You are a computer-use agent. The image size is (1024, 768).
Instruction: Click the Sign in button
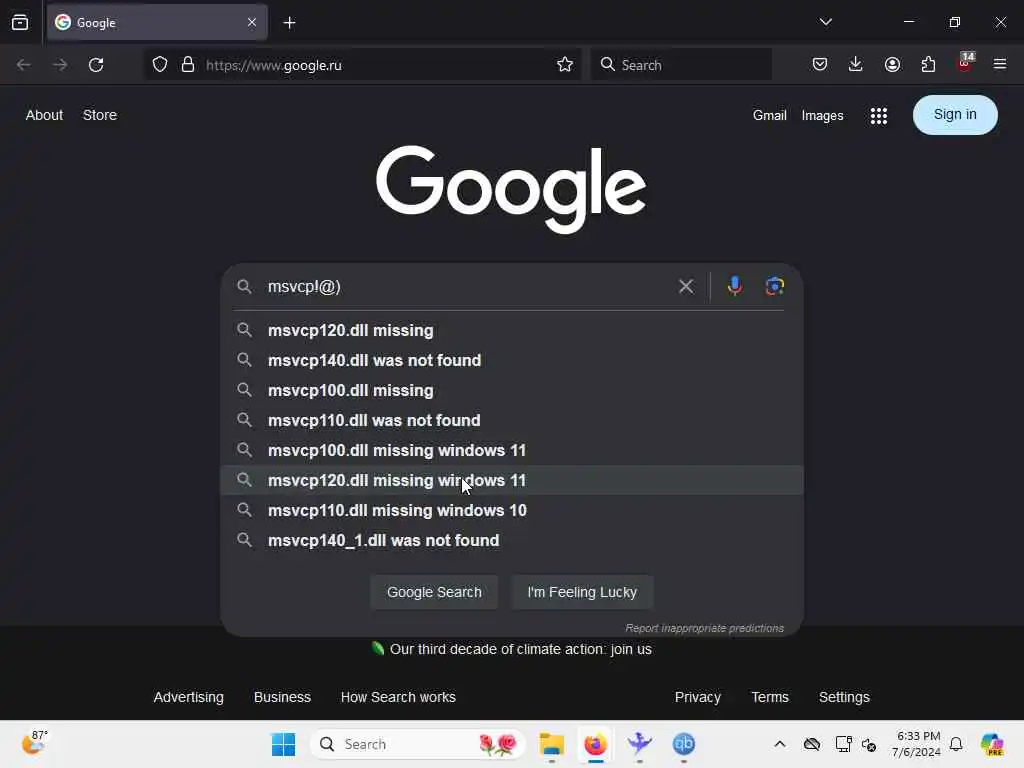[955, 115]
